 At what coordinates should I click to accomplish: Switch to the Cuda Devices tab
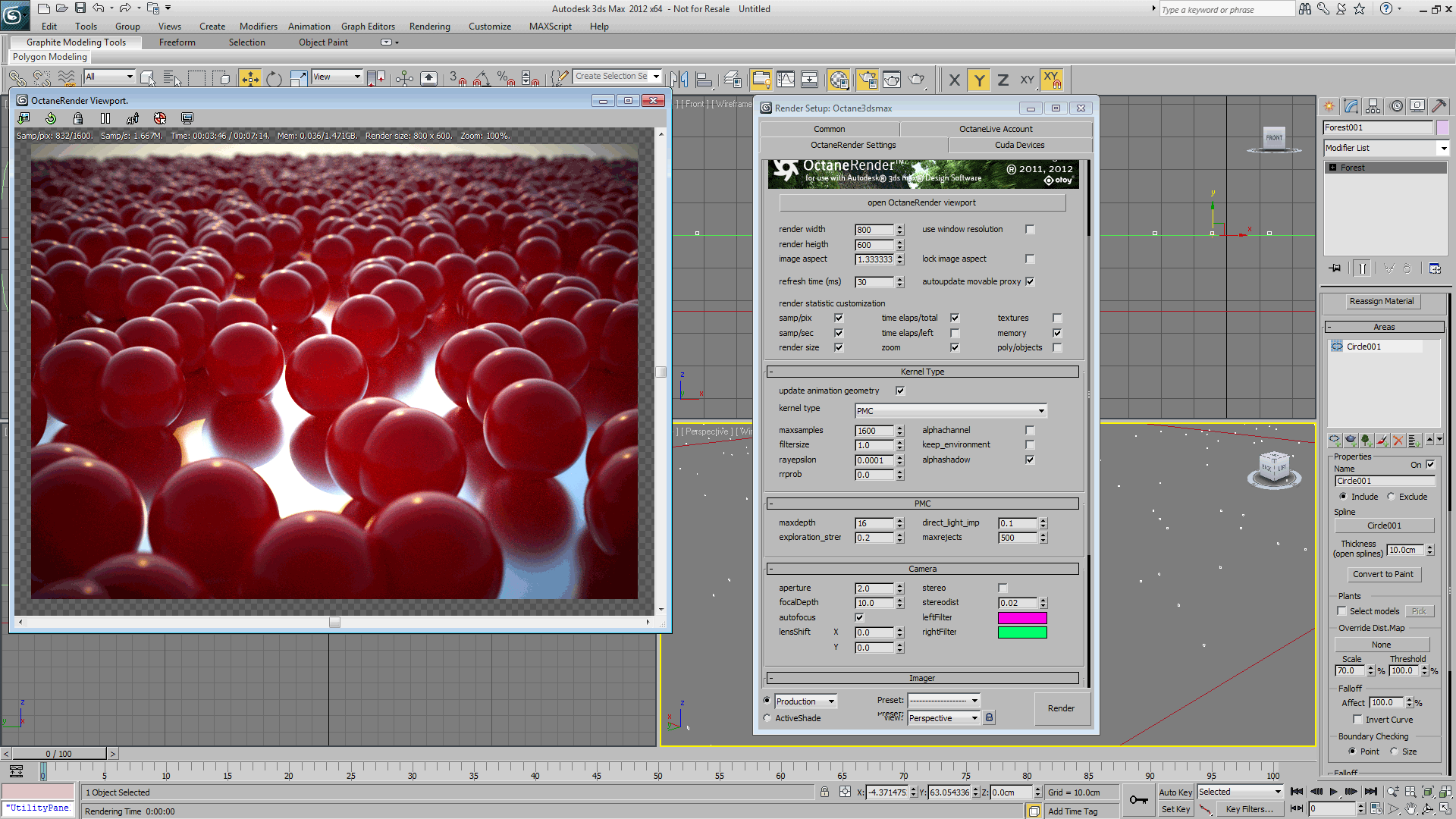click(x=1019, y=145)
